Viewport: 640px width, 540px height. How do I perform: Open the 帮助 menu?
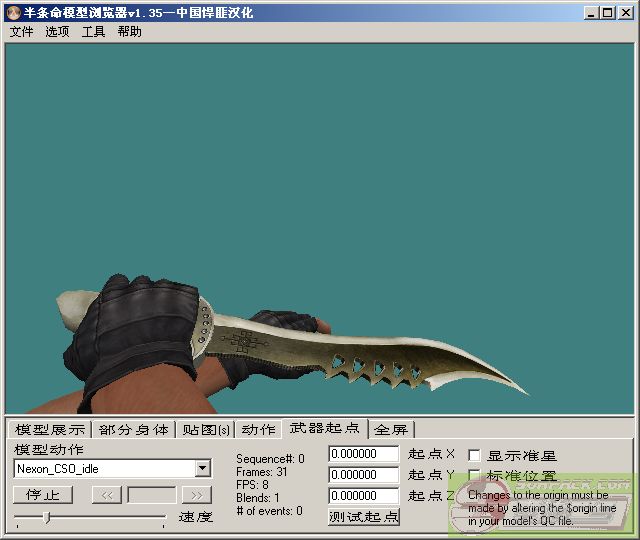[129, 32]
